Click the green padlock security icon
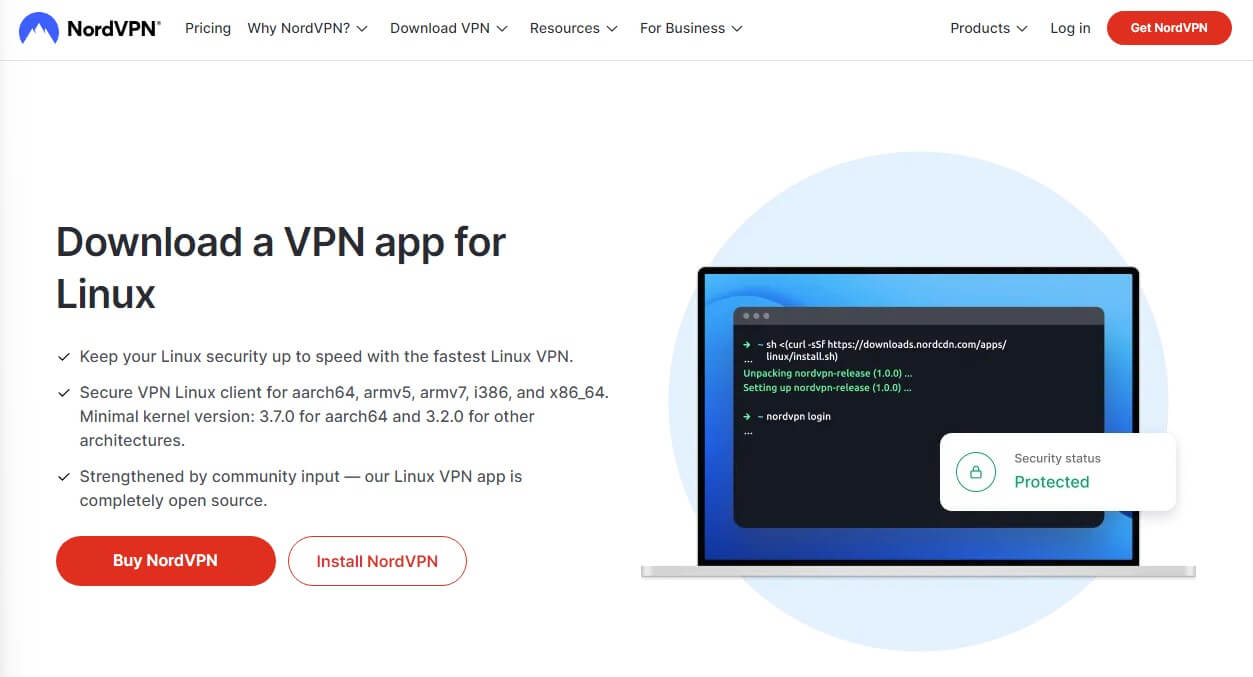This screenshot has height=677, width=1253. pyautogui.click(x=976, y=471)
